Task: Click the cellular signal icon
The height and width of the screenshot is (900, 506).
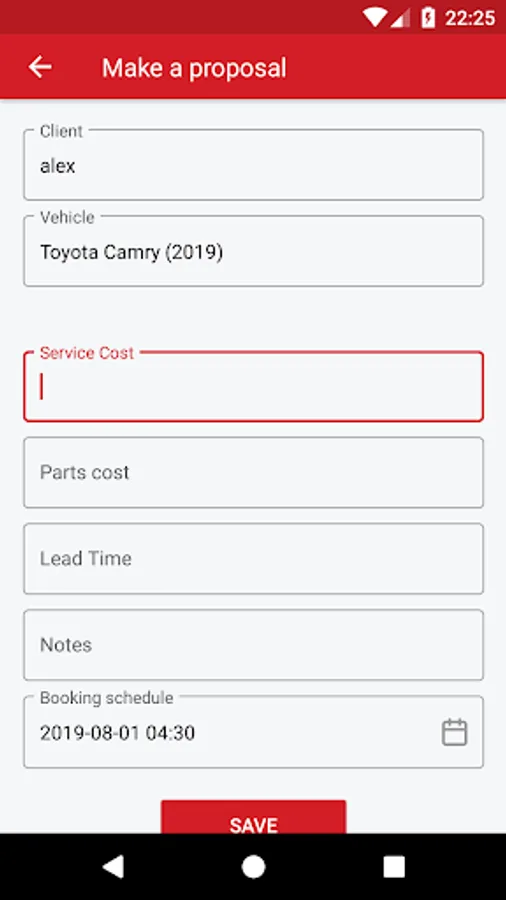Action: 401,18
